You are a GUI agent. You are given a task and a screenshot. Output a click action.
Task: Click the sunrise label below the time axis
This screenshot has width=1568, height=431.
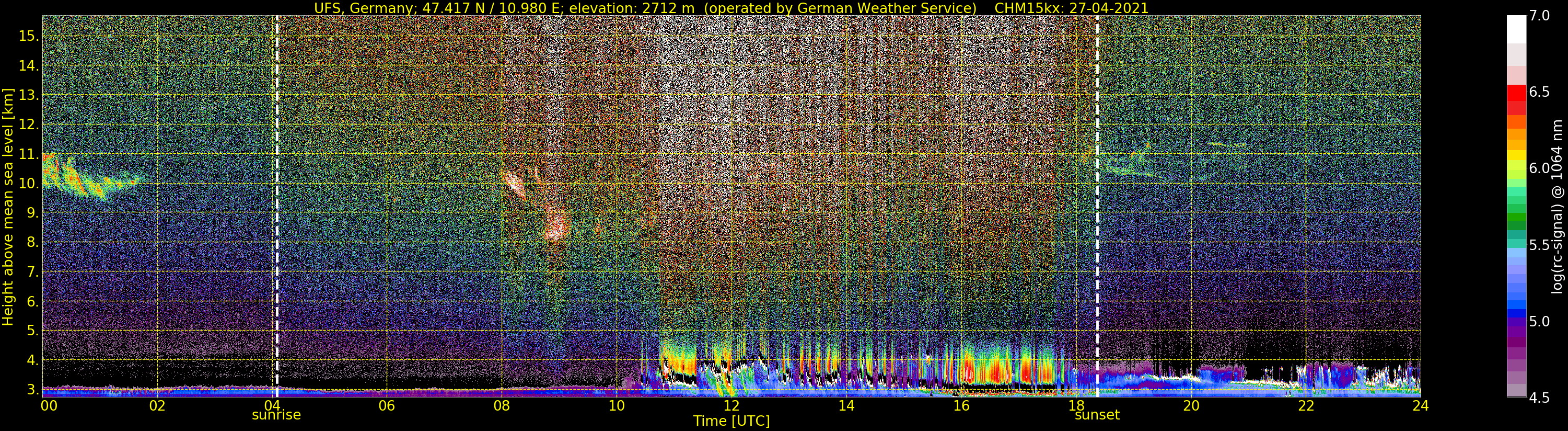(276, 415)
